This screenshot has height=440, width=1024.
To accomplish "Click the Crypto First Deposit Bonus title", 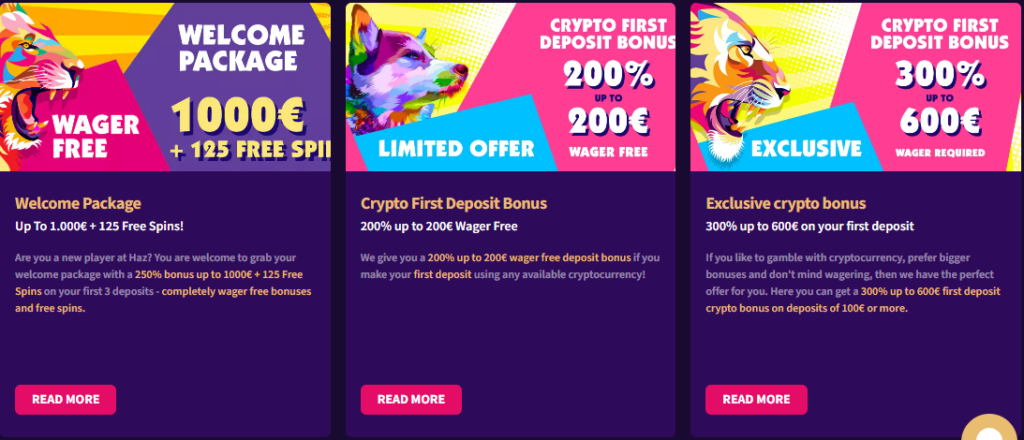I will [454, 203].
